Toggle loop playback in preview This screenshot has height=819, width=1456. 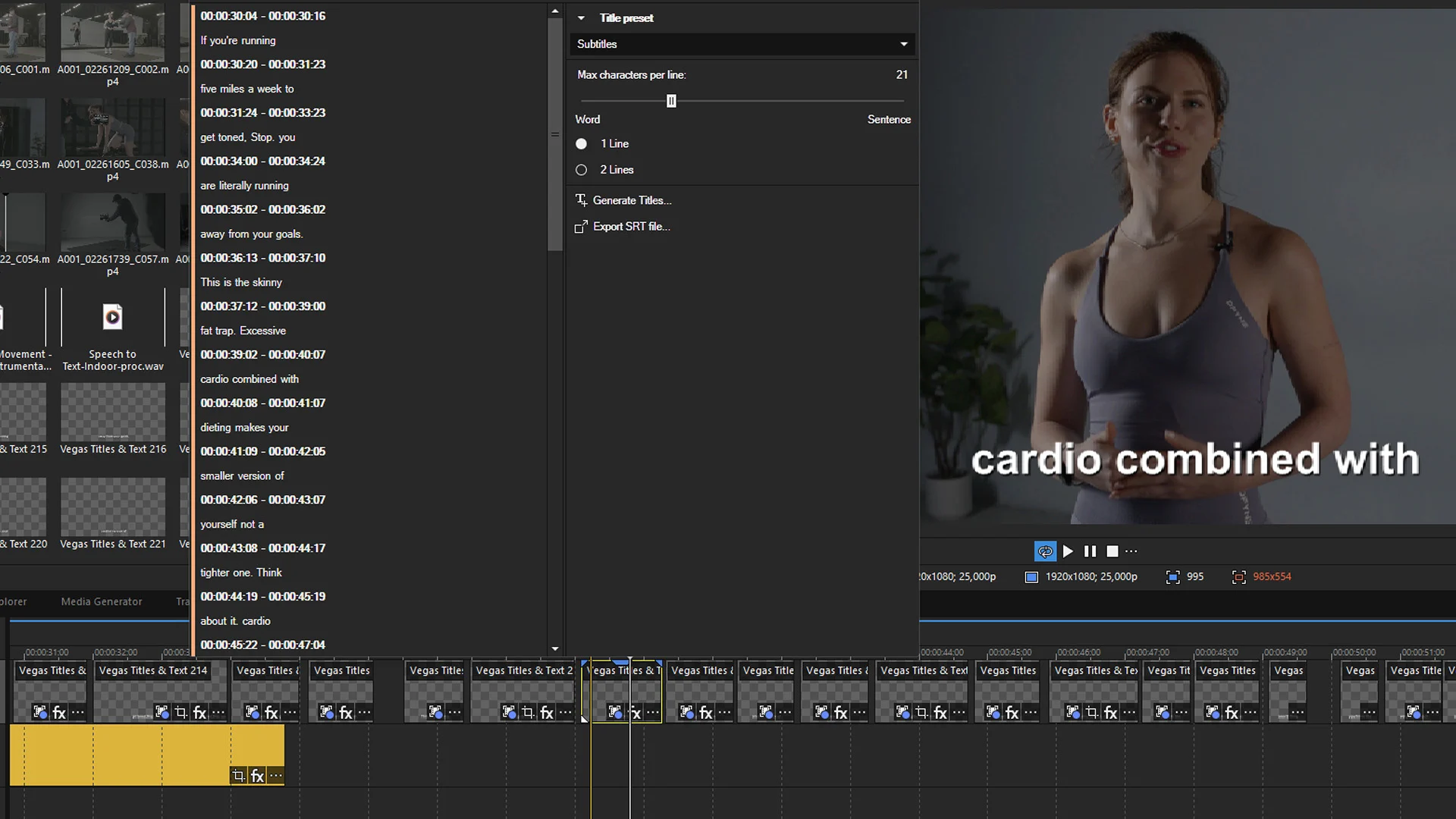(1044, 551)
